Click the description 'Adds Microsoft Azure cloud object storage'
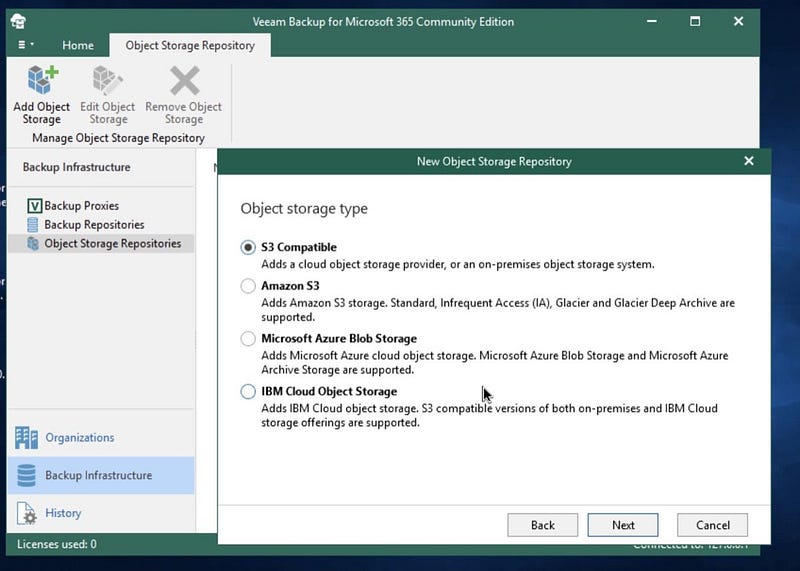 (495, 362)
